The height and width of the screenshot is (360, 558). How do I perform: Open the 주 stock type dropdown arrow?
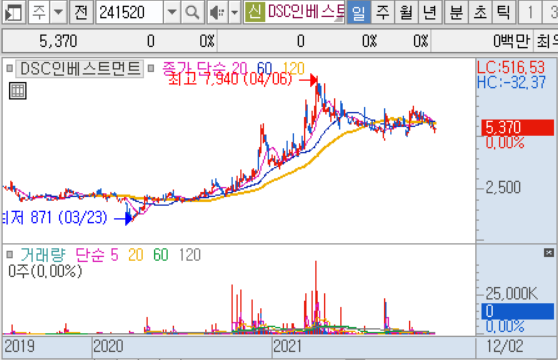(x=58, y=13)
